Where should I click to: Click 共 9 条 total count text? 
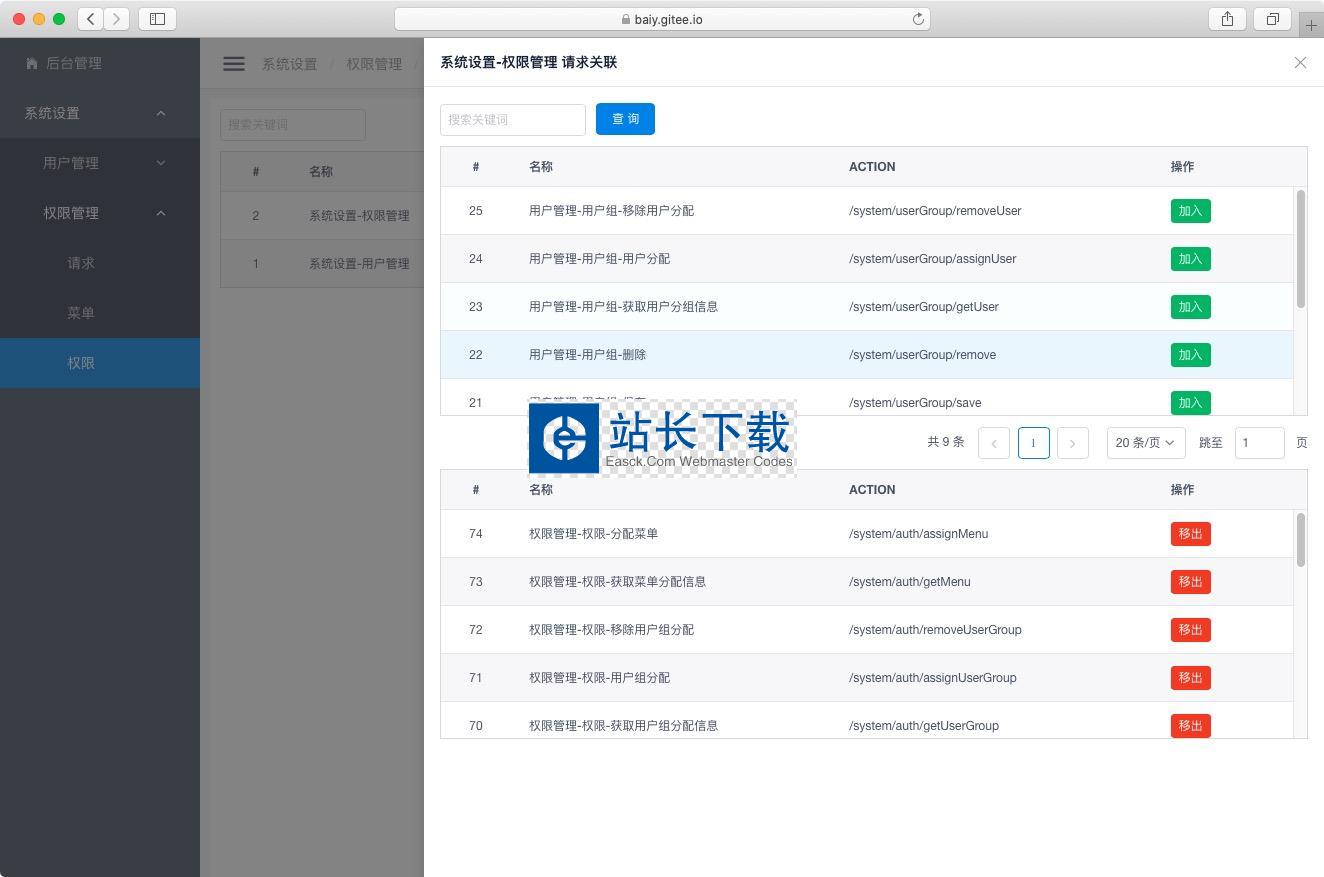coord(945,442)
